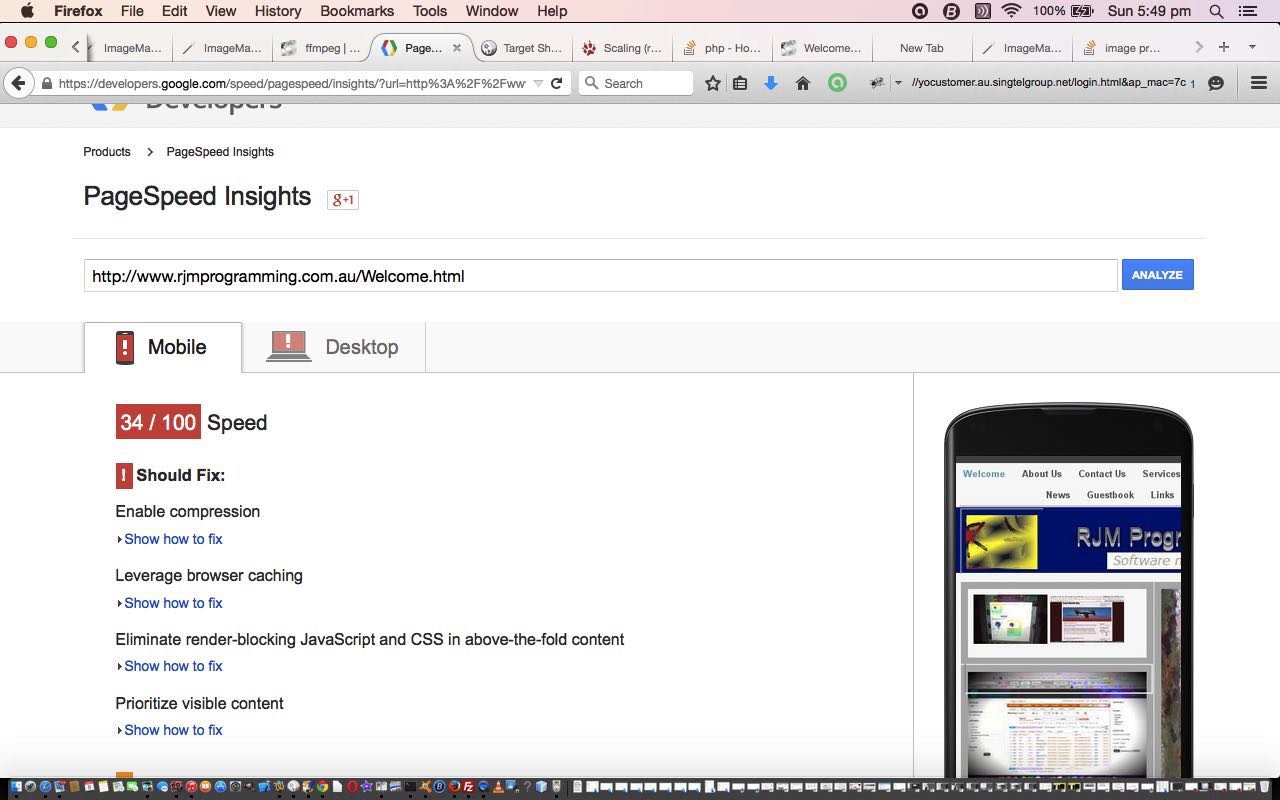This screenshot has height=800, width=1280.
Task: Click the mobile phone exclamation icon
Action: pos(125,347)
